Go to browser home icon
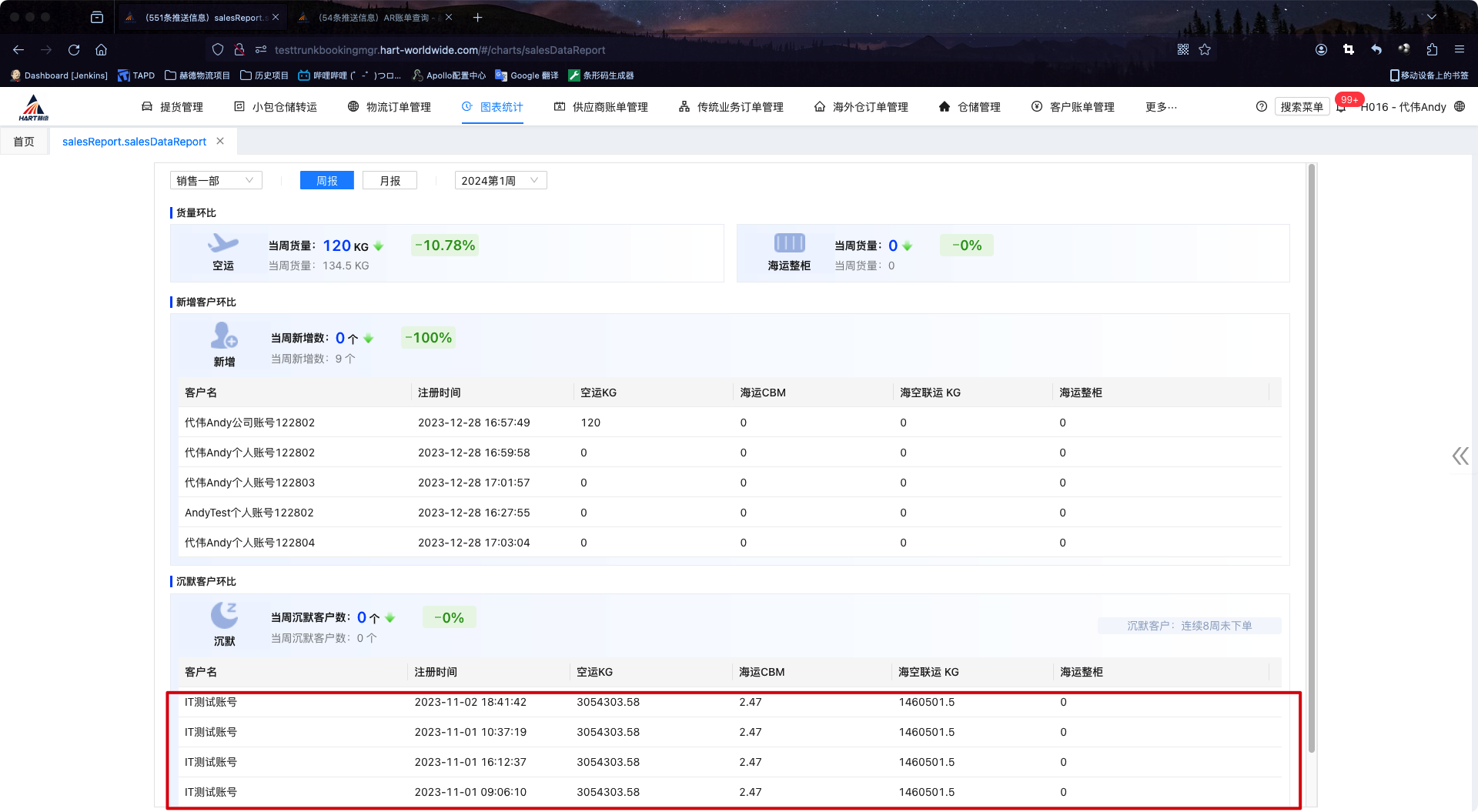The width and height of the screenshot is (1478, 812). pyautogui.click(x=101, y=50)
